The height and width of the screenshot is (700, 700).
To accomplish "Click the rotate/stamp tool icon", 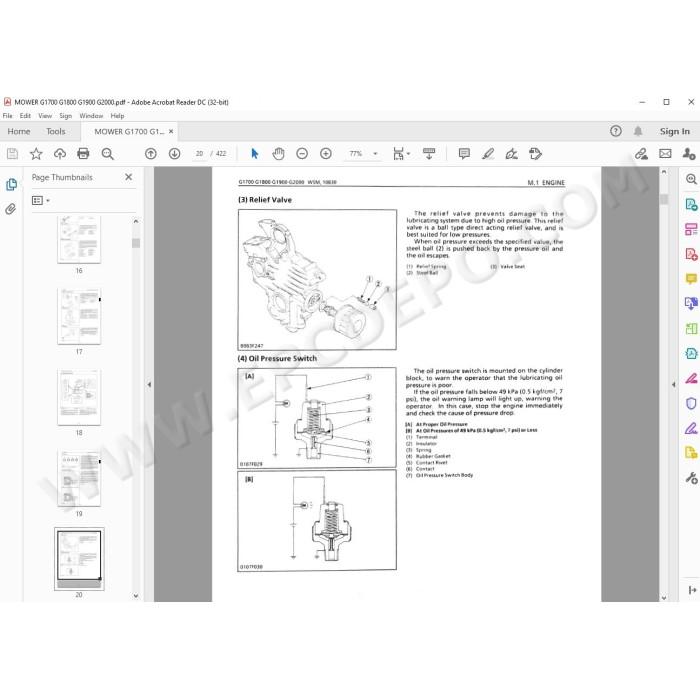I will tap(535, 154).
